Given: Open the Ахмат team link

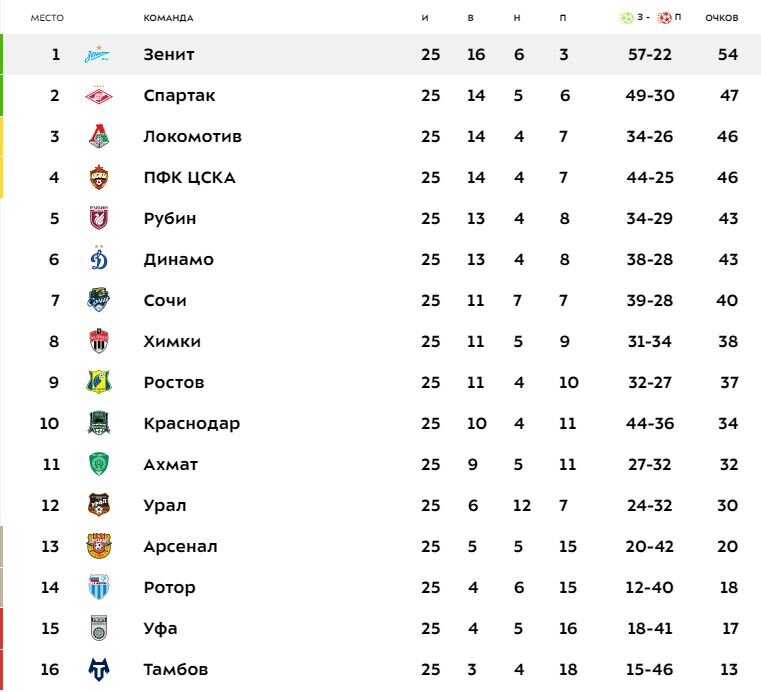Looking at the screenshot, I should point(171,464).
